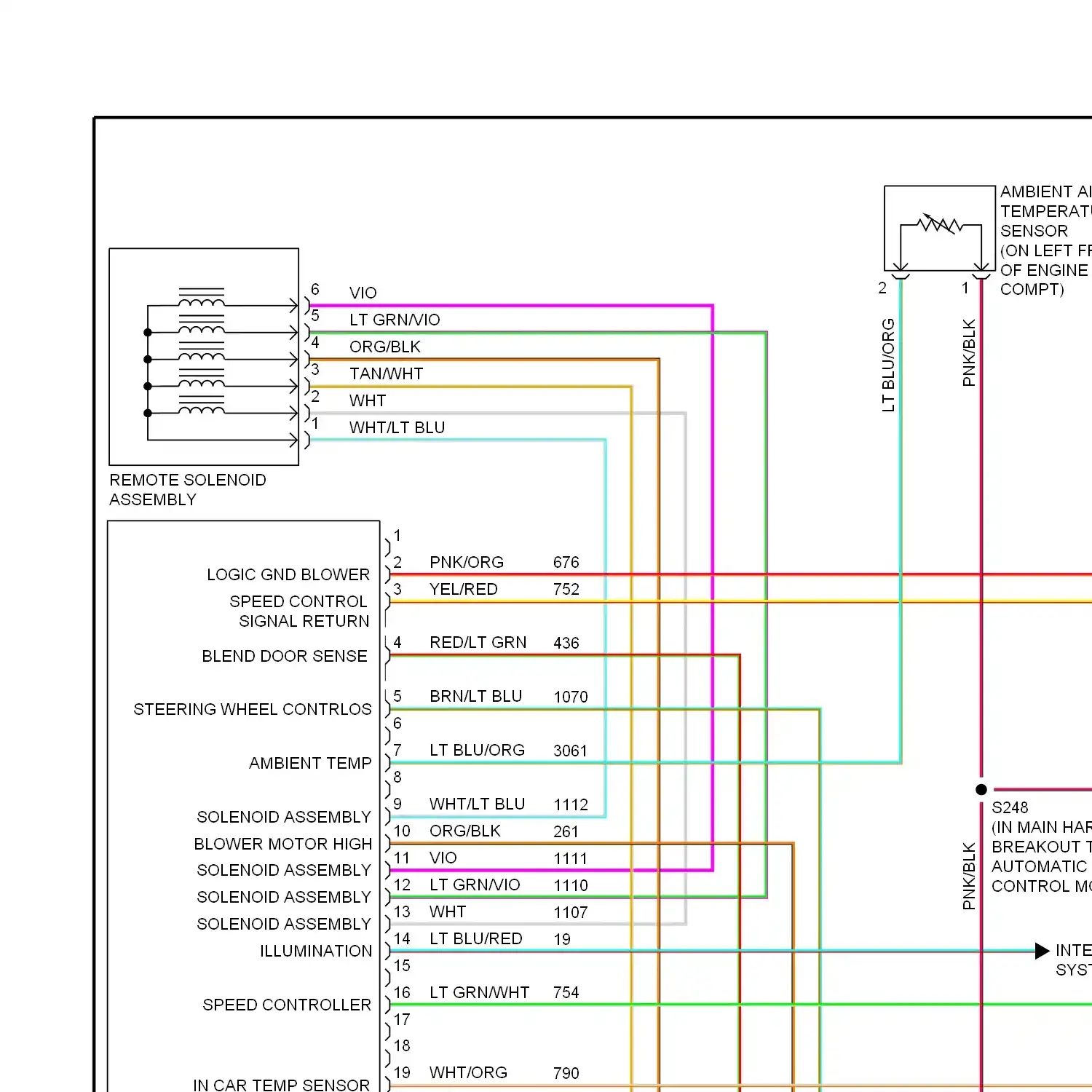Click connector pin number '17'
Screen dimensions: 1092x1092
pos(402,1019)
